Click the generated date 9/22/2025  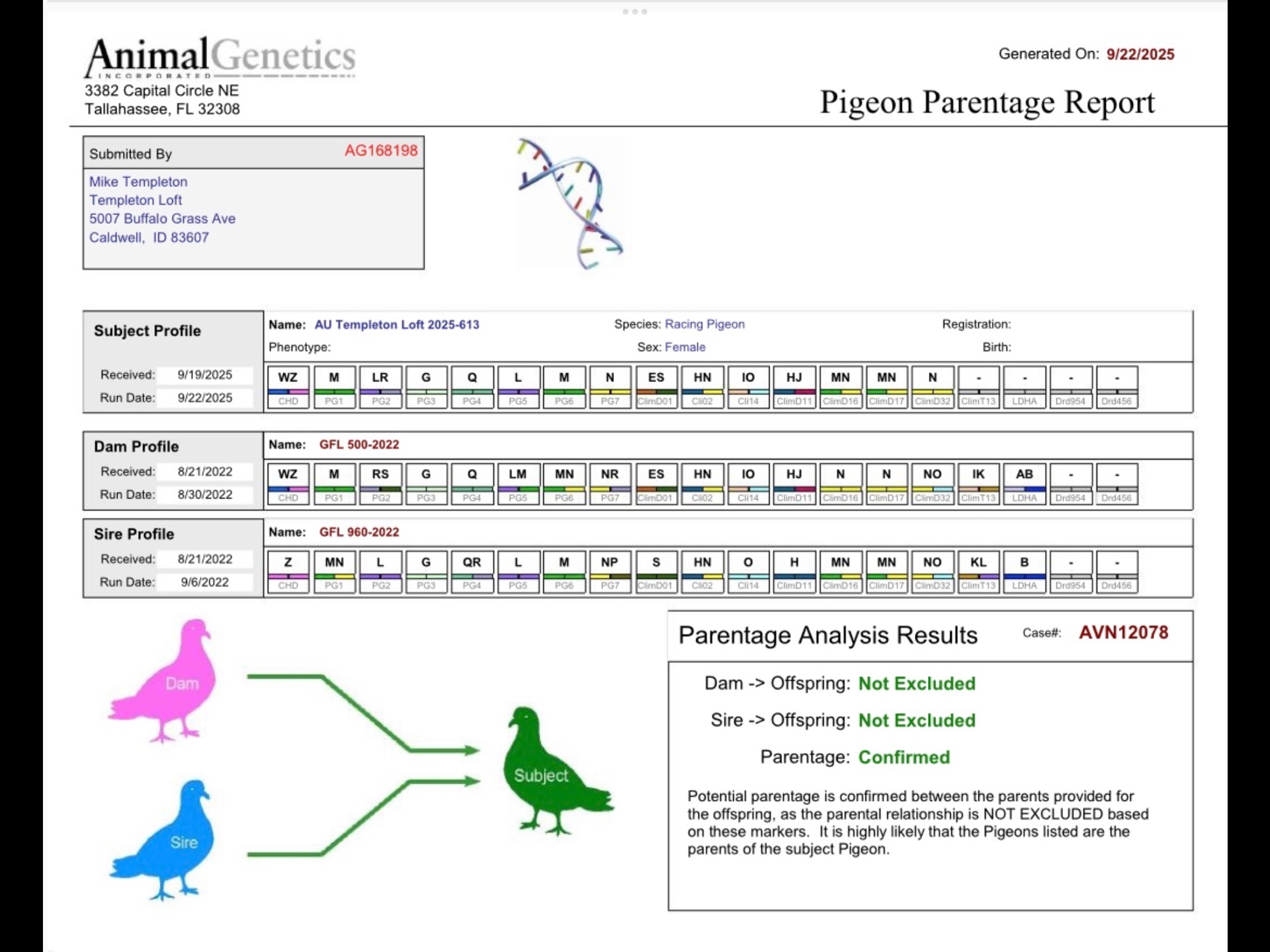pyautogui.click(x=1140, y=55)
